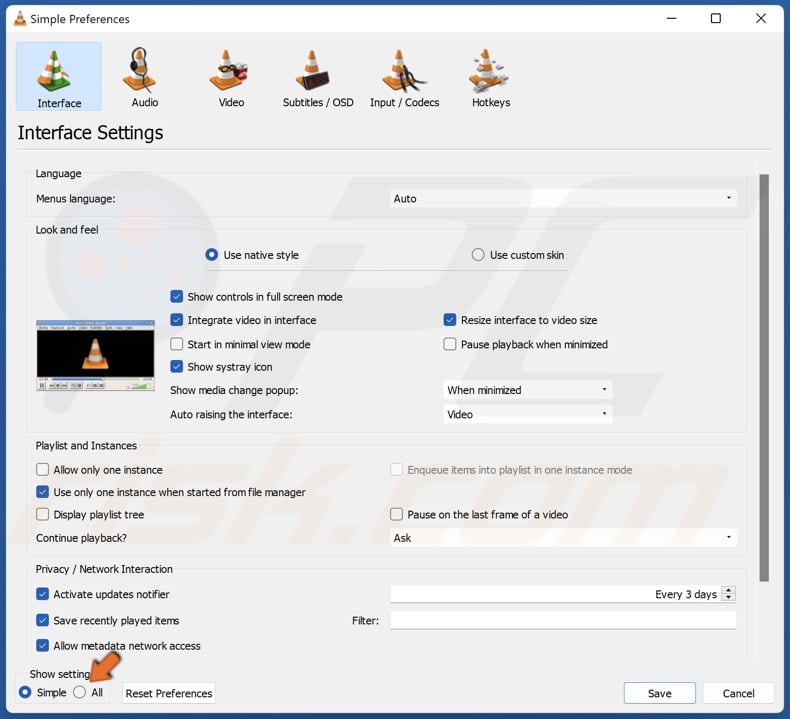
Task: Click the update interval stepper arrows
Action: [729, 594]
